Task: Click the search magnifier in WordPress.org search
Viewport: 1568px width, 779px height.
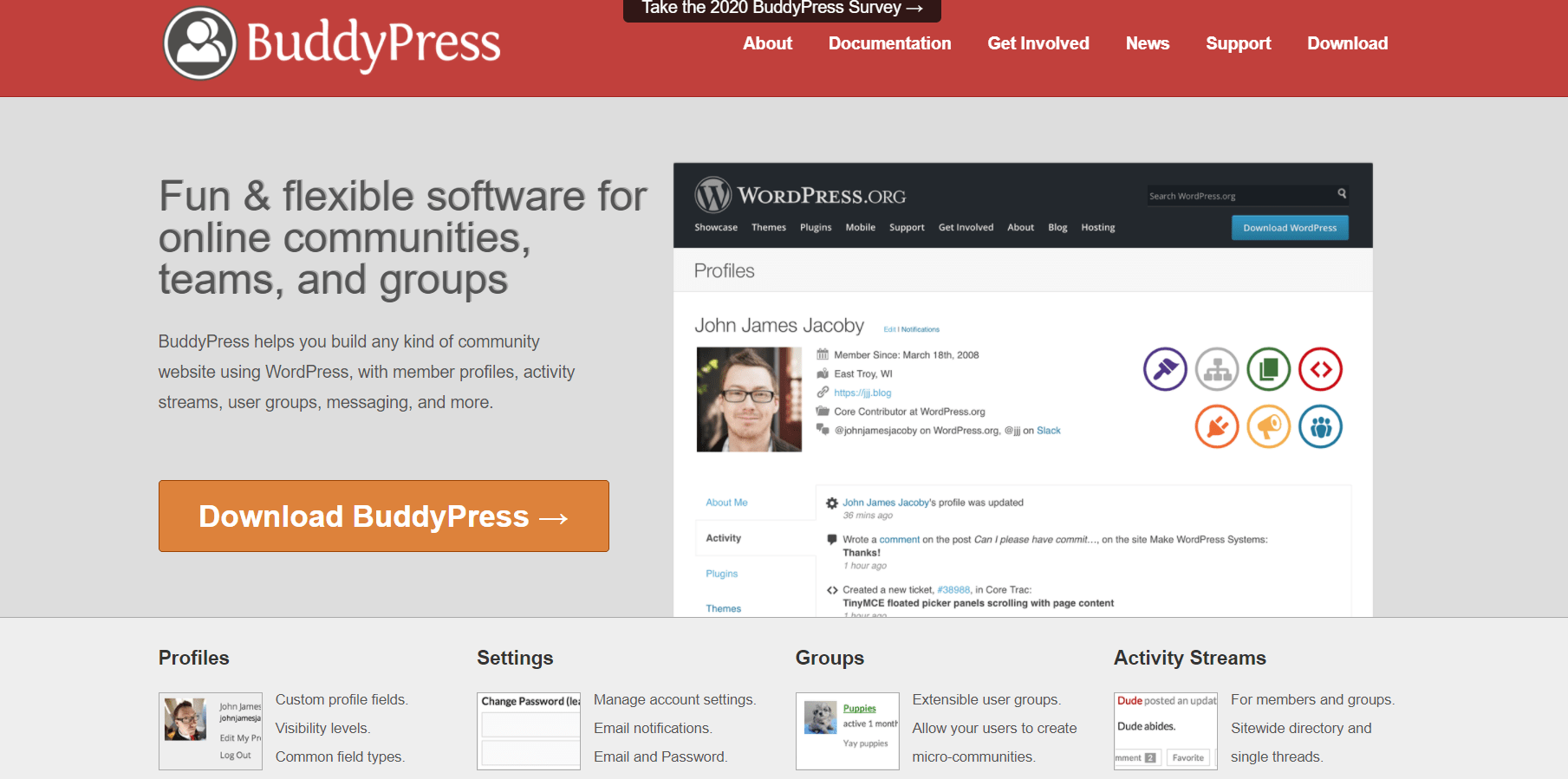Action: (x=1342, y=194)
